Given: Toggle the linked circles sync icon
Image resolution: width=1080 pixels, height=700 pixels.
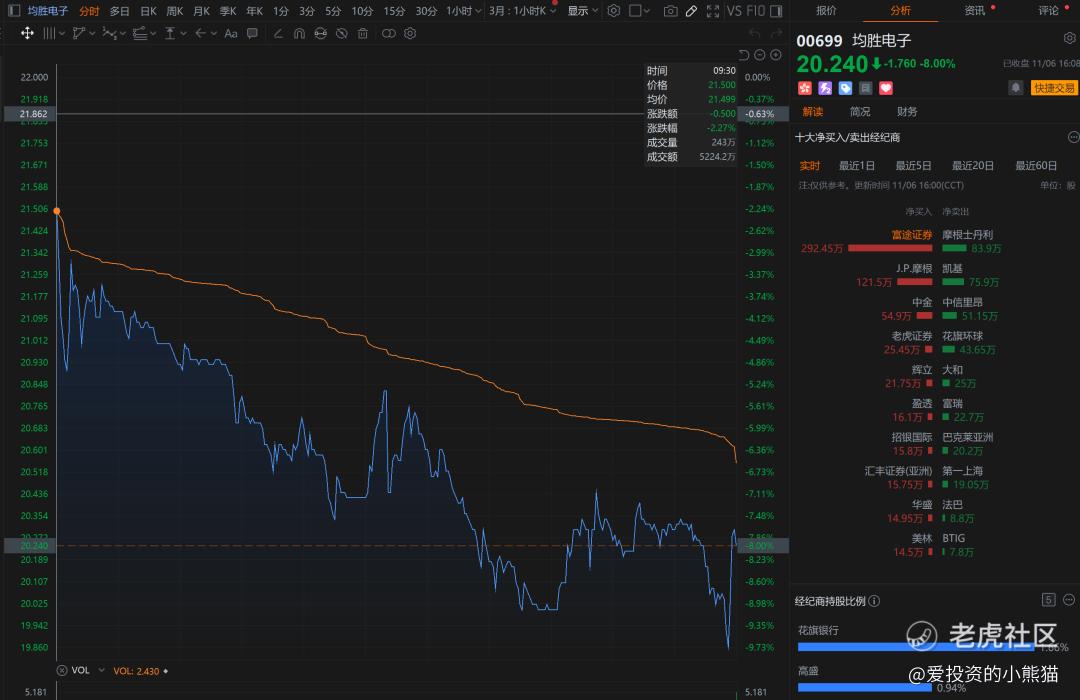Looking at the screenshot, I should (x=388, y=33).
